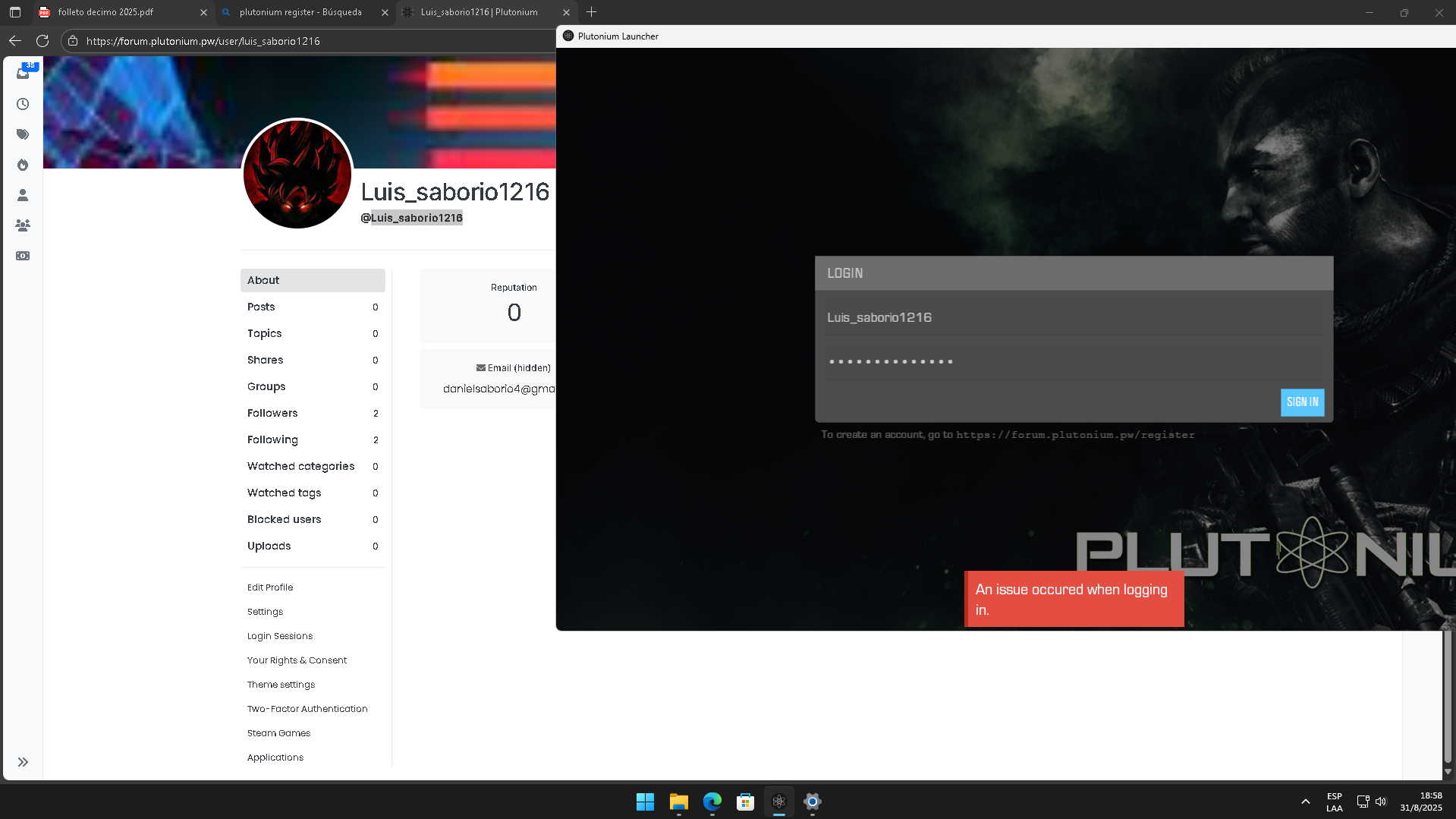Open the Groups profile section in the list

[313, 386]
